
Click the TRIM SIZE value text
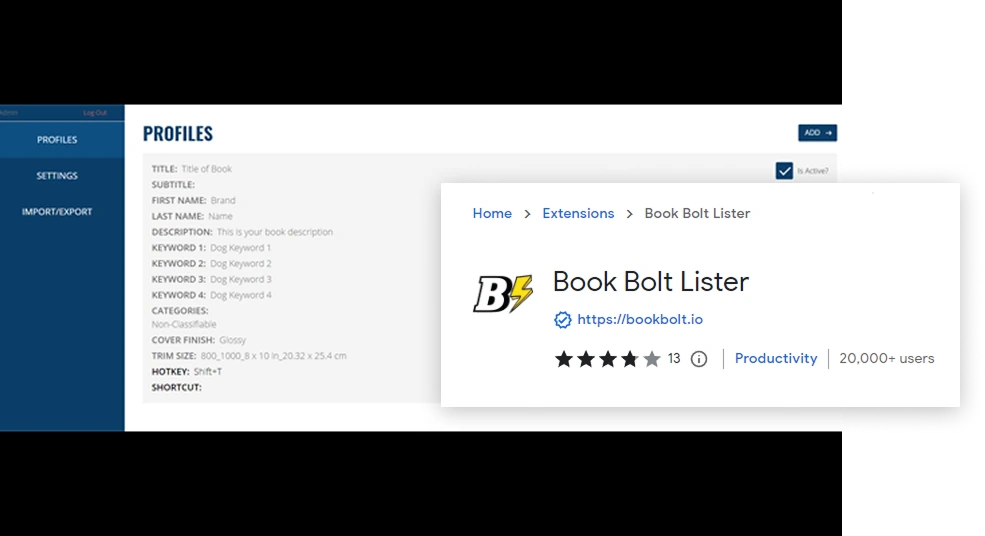tap(273, 356)
